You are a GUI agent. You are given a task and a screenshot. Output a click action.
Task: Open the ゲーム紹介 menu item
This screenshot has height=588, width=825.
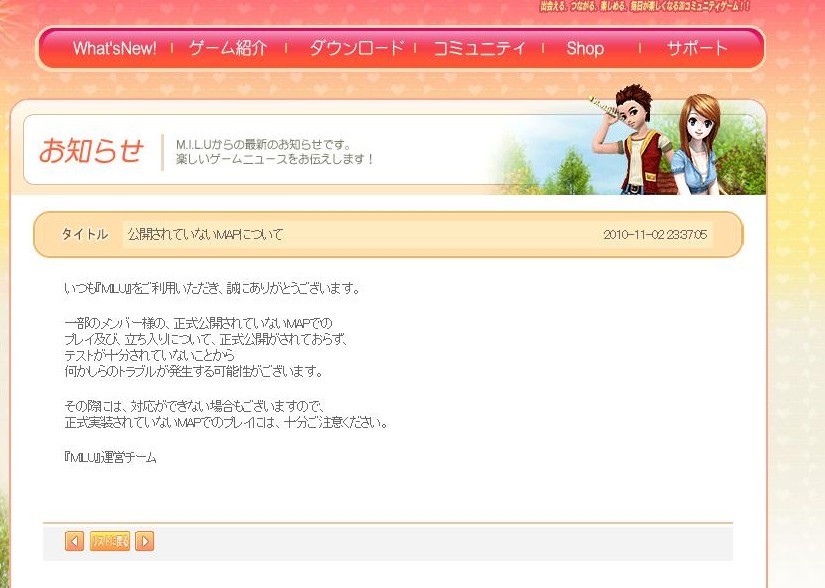click(228, 48)
